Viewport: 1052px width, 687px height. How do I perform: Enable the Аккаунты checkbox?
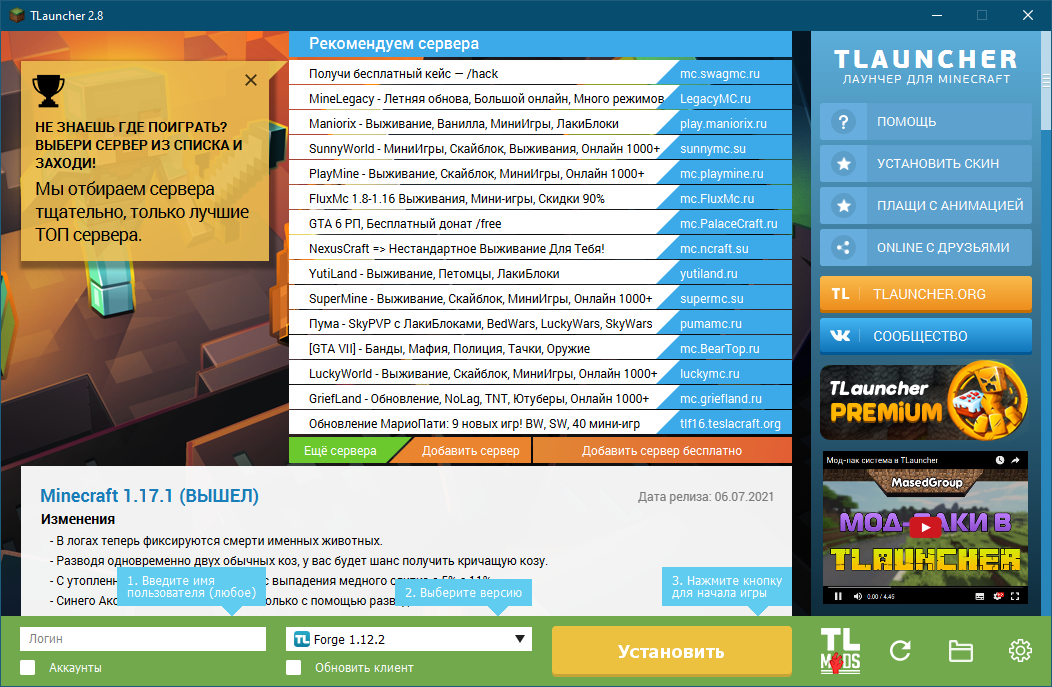[28, 667]
